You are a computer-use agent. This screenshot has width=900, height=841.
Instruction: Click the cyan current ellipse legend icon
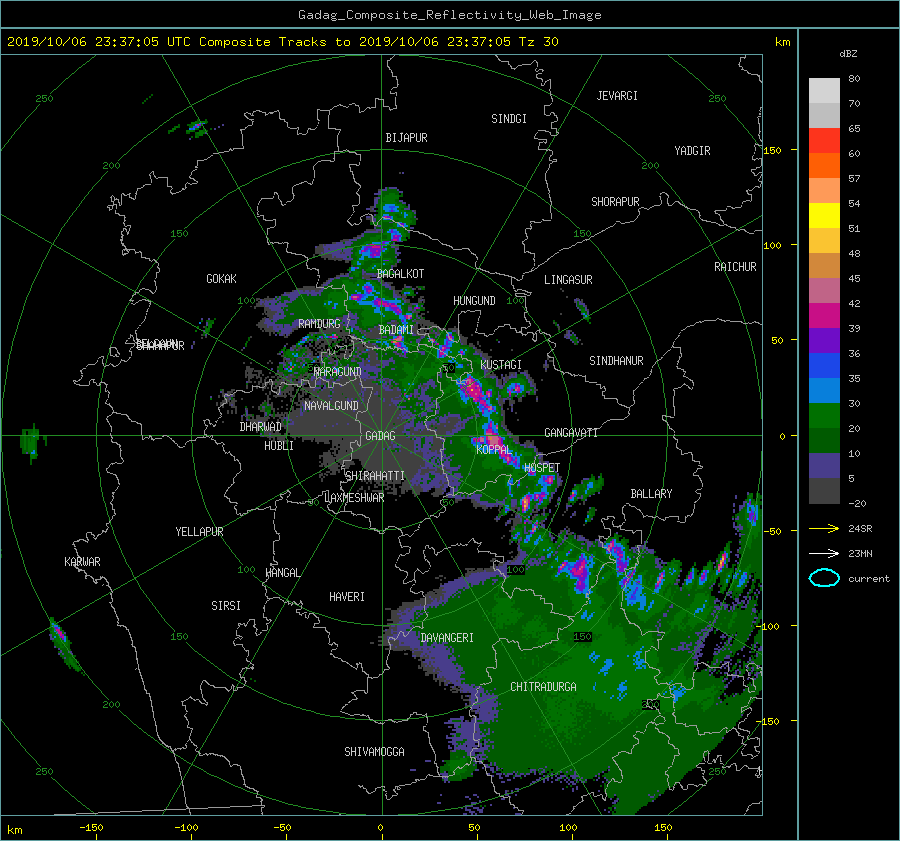[x=824, y=578]
